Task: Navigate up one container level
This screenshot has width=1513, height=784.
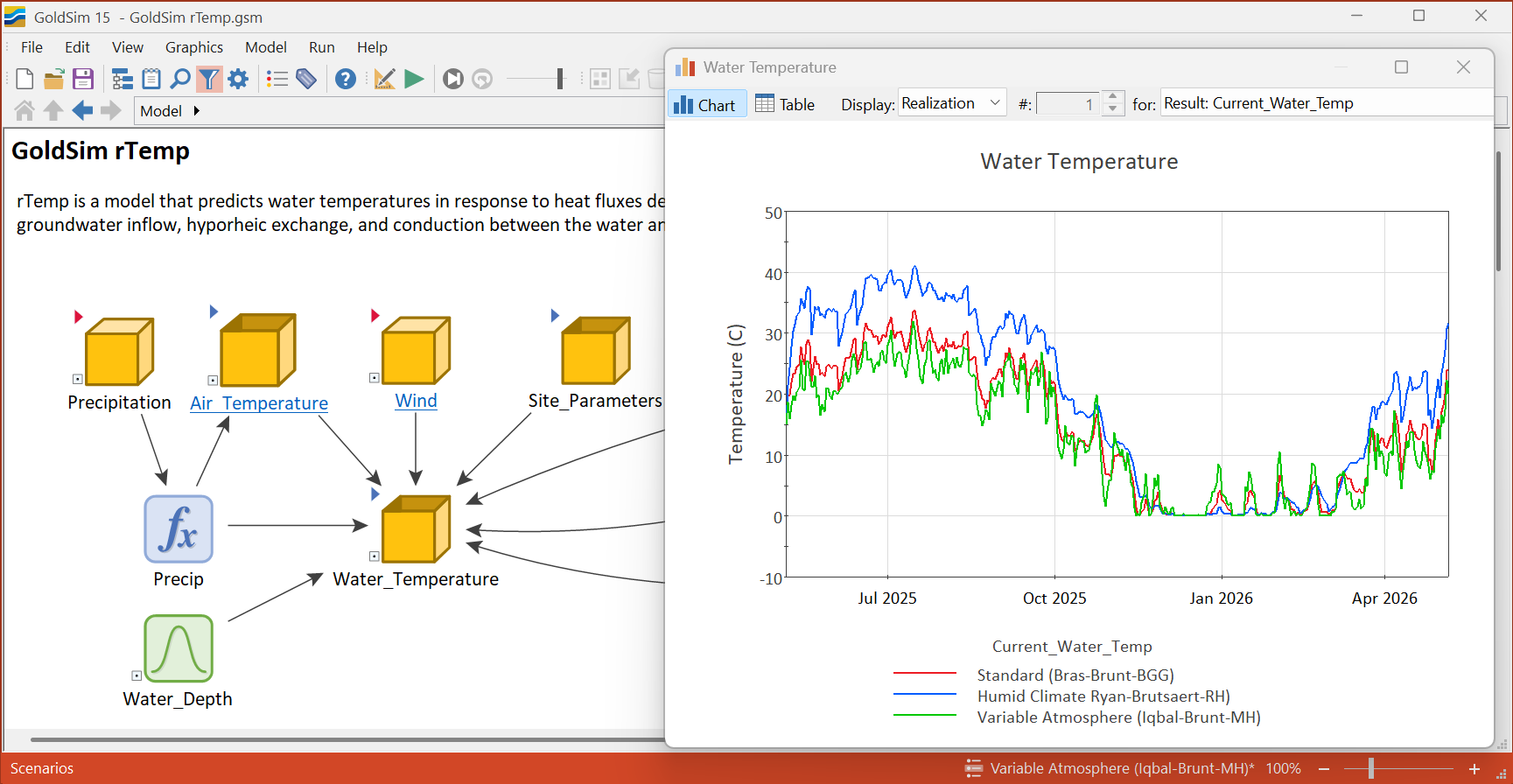Action: [x=53, y=110]
